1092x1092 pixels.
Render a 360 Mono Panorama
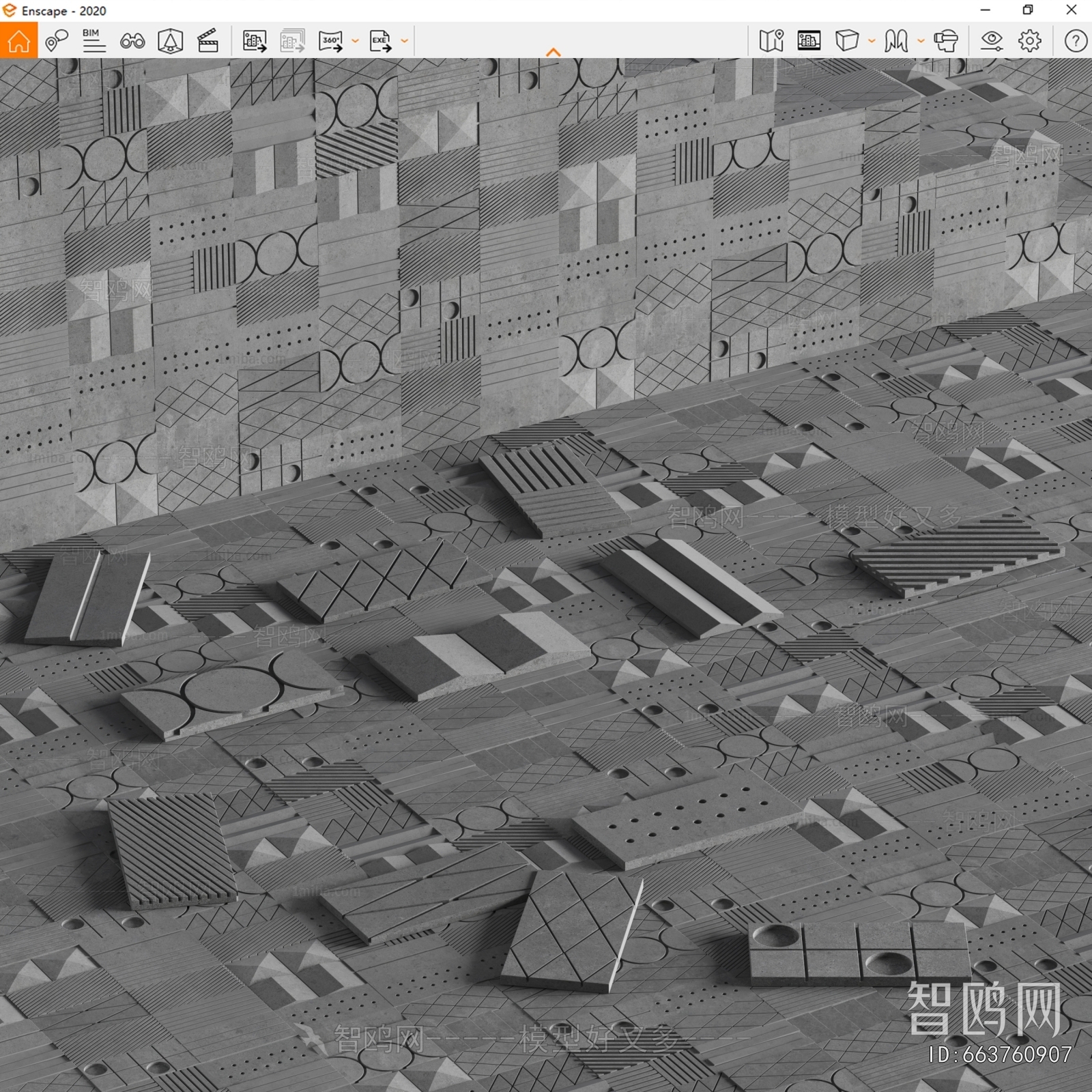(x=331, y=41)
